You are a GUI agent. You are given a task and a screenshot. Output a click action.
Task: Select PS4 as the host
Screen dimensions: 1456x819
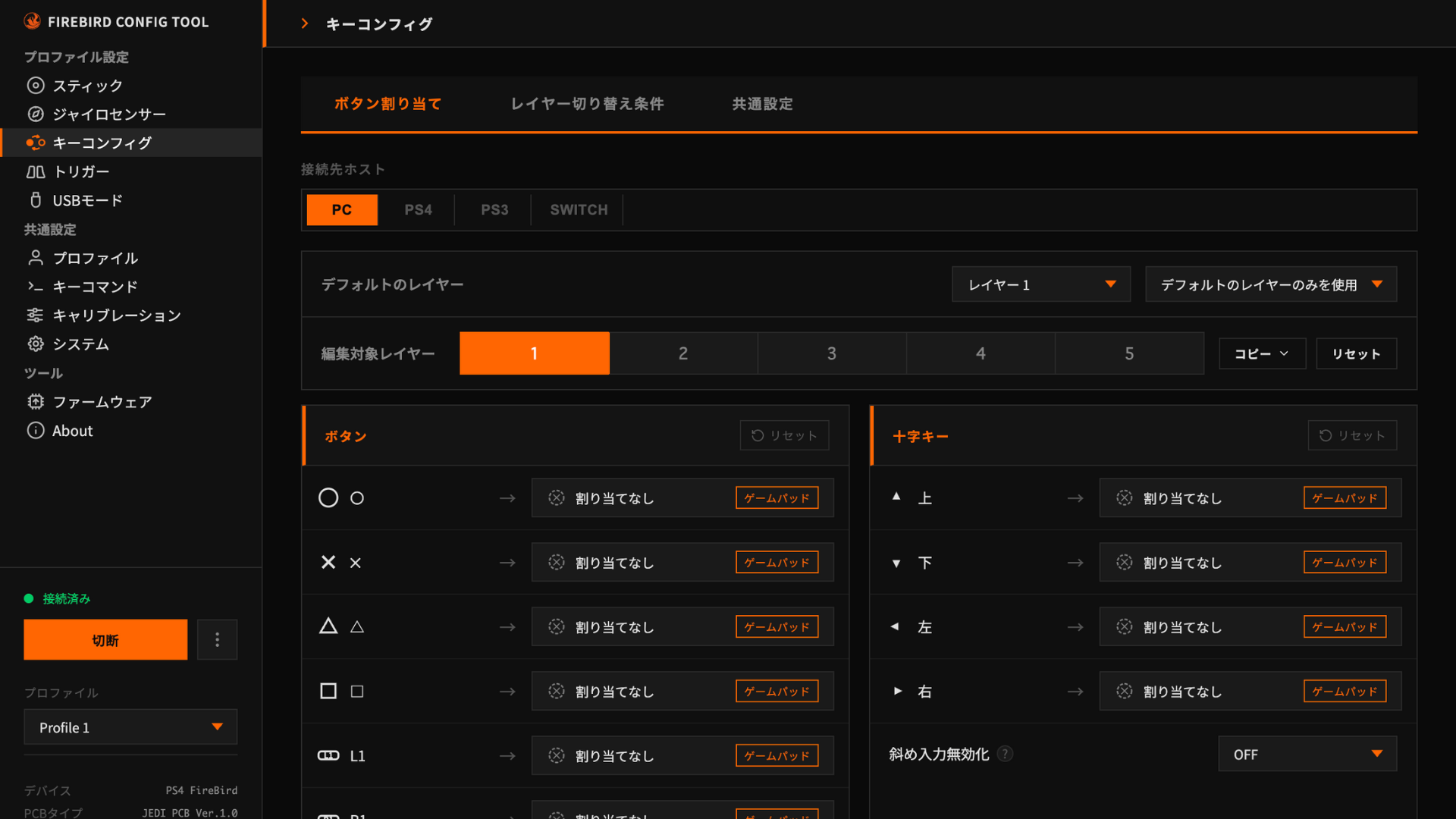418,209
